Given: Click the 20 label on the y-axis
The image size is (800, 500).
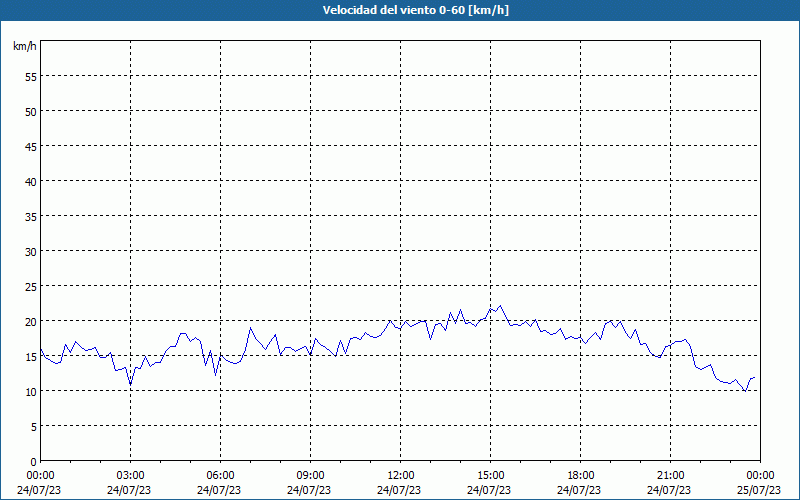Looking at the screenshot, I should [x=29, y=321].
